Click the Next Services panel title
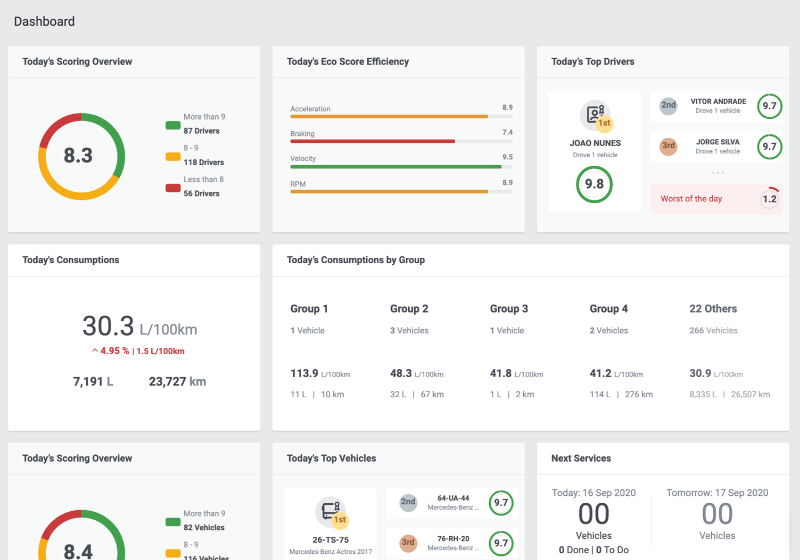Image resolution: width=800 pixels, height=560 pixels. 581,458
